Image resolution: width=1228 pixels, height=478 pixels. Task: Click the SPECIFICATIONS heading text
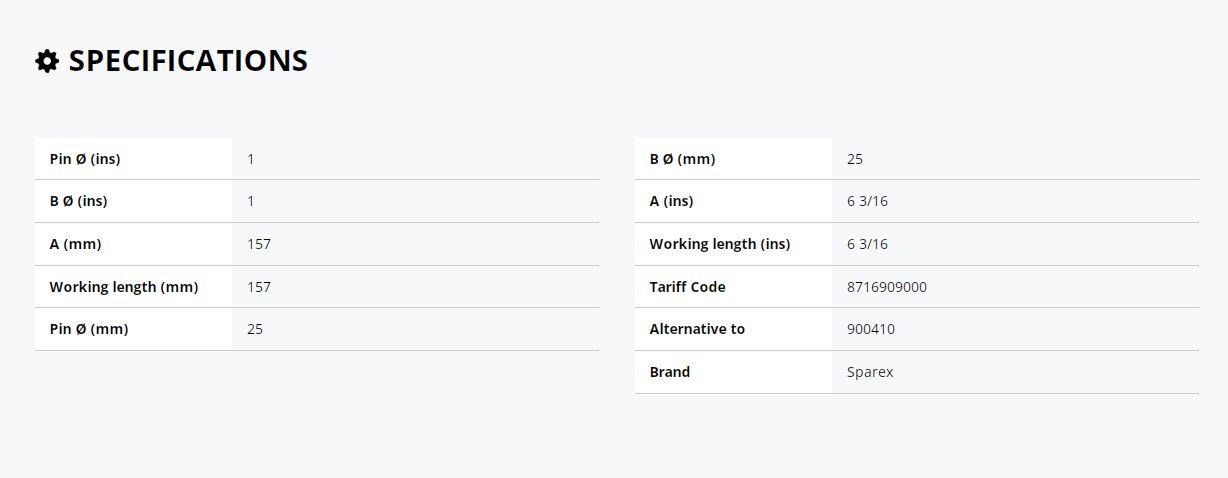tap(188, 61)
